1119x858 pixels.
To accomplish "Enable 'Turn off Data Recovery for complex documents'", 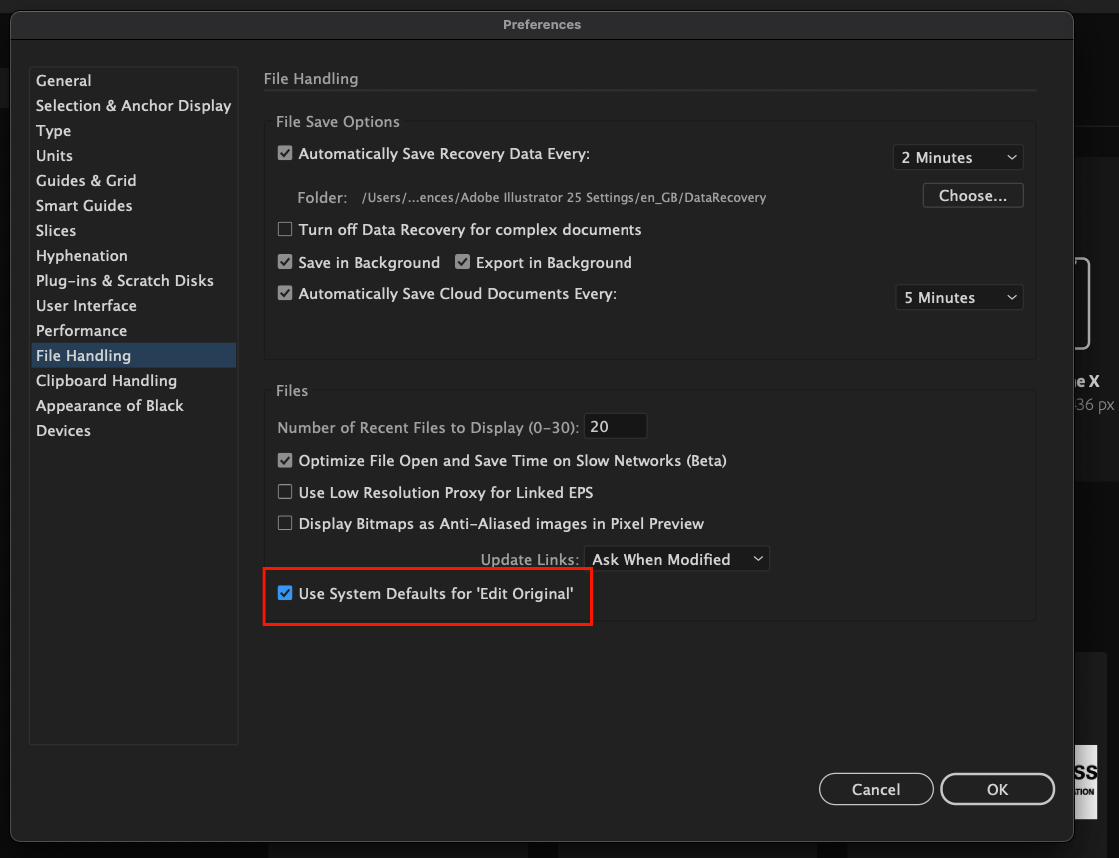I will [x=285, y=230].
